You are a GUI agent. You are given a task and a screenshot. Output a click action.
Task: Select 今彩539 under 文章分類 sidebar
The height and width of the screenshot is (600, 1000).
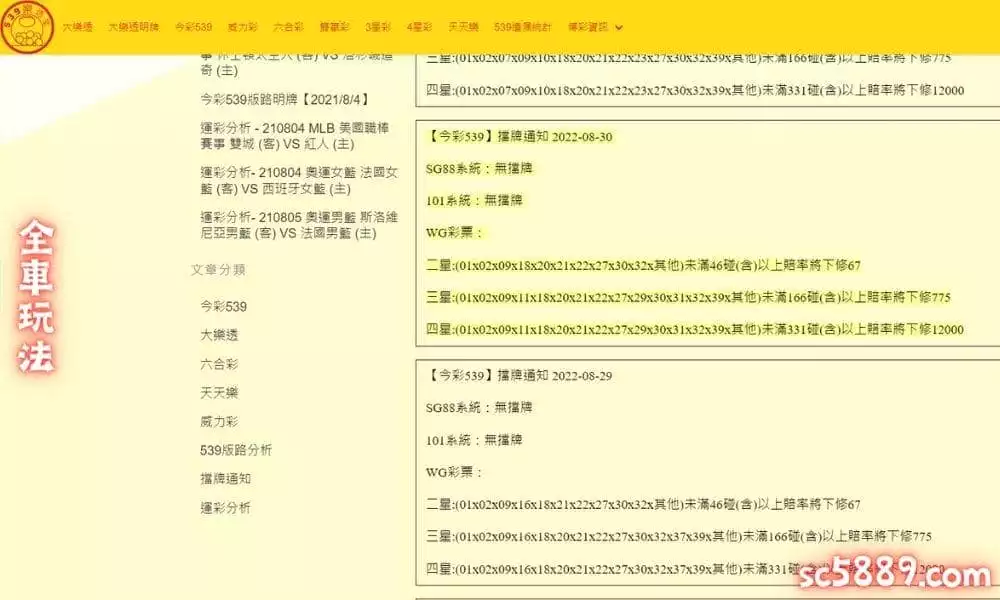coord(223,306)
